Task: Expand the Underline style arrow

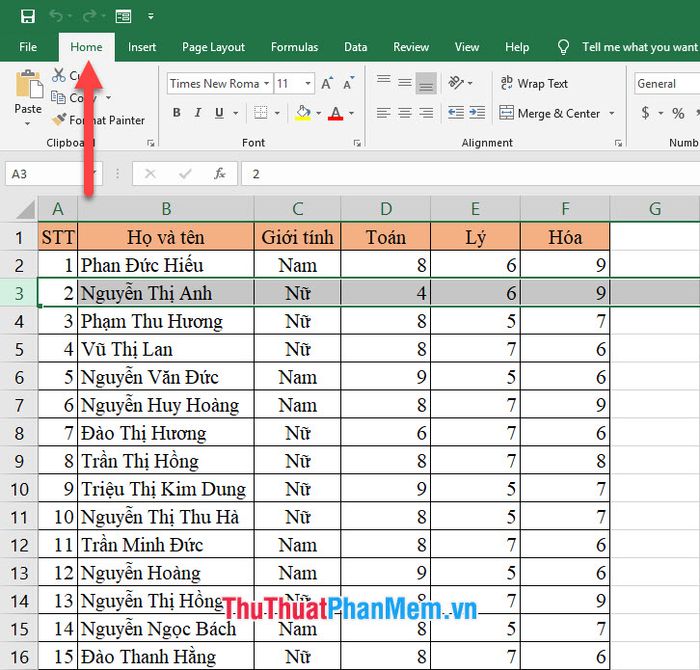Action: pos(235,113)
